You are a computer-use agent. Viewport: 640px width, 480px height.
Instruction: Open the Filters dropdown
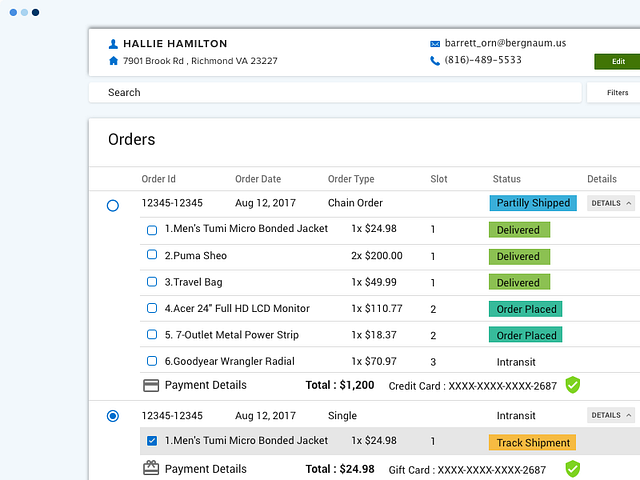pos(617,93)
